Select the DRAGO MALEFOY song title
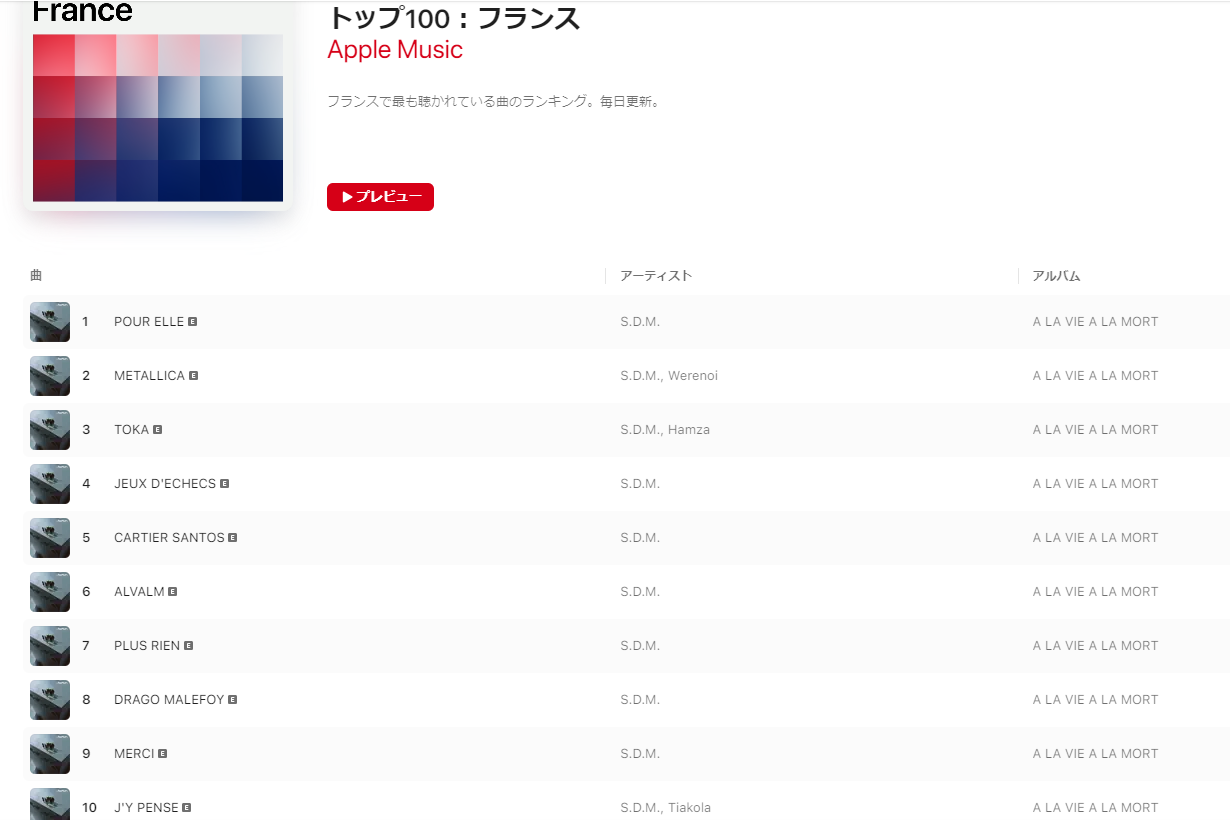 pos(169,700)
